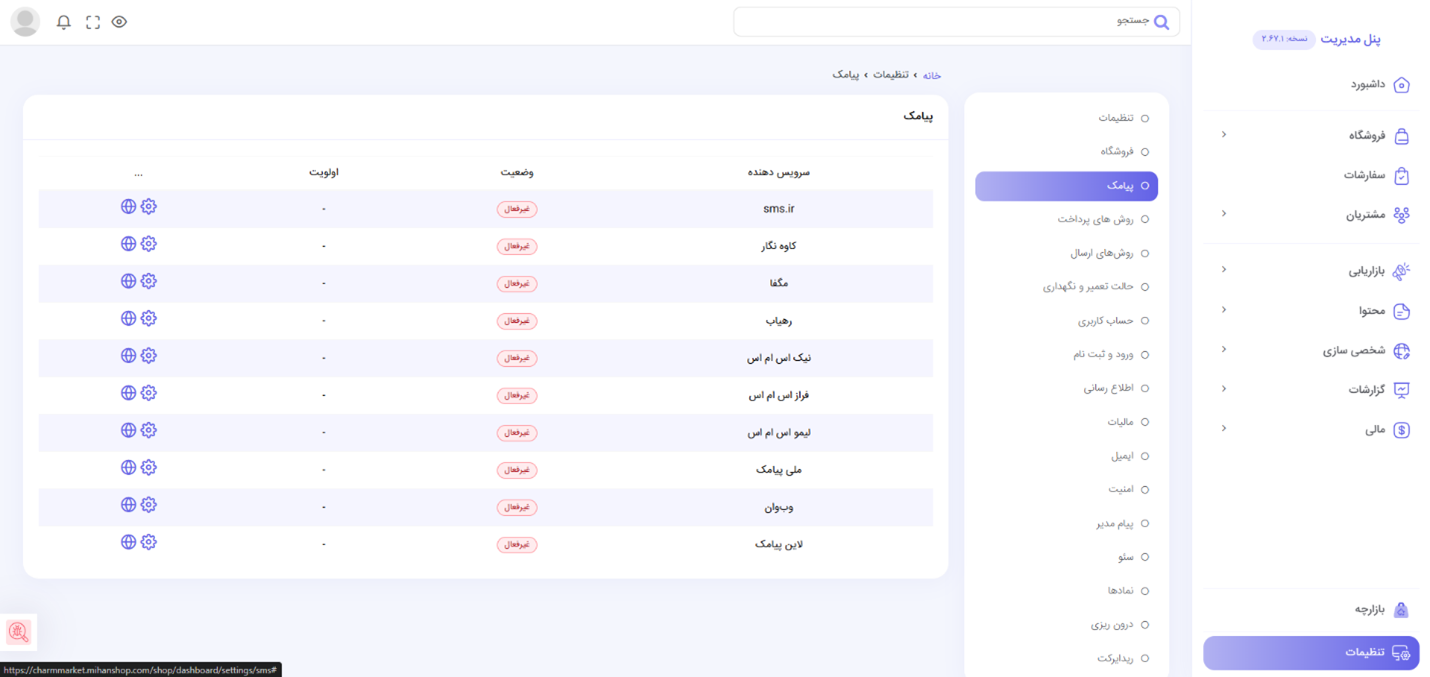
Task: Click the eye preview icon in header
Action: 119,22
